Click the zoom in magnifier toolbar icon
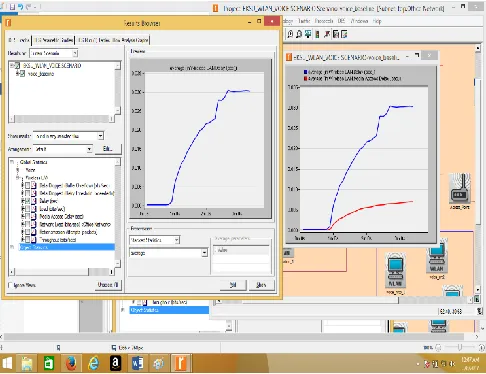Image resolution: width=486 pixels, height=374 pixels. pos(290,34)
